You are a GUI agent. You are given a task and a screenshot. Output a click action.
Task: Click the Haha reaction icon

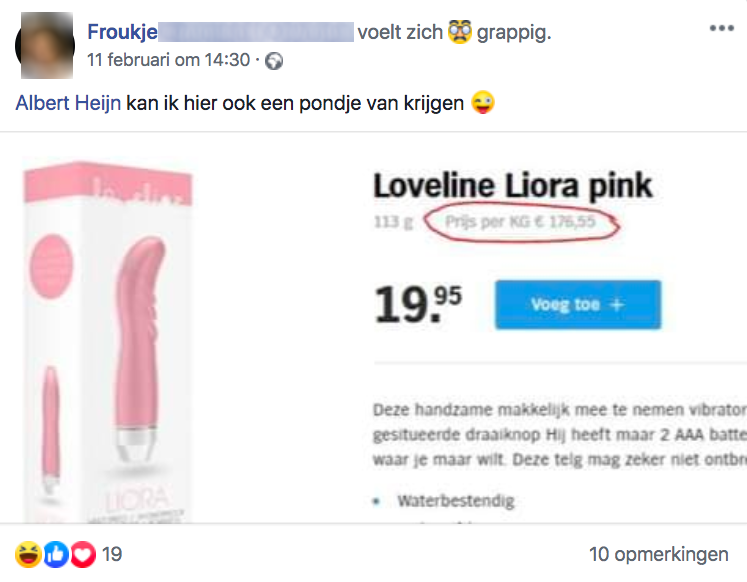point(28,553)
